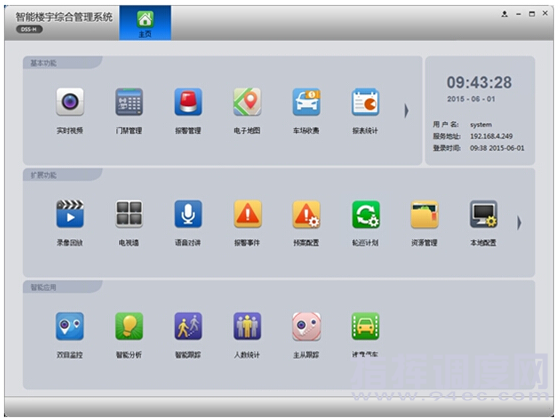Screen dimensions: 560x420
Task: Open 报警事件 alarm events icon
Action: tap(247, 214)
